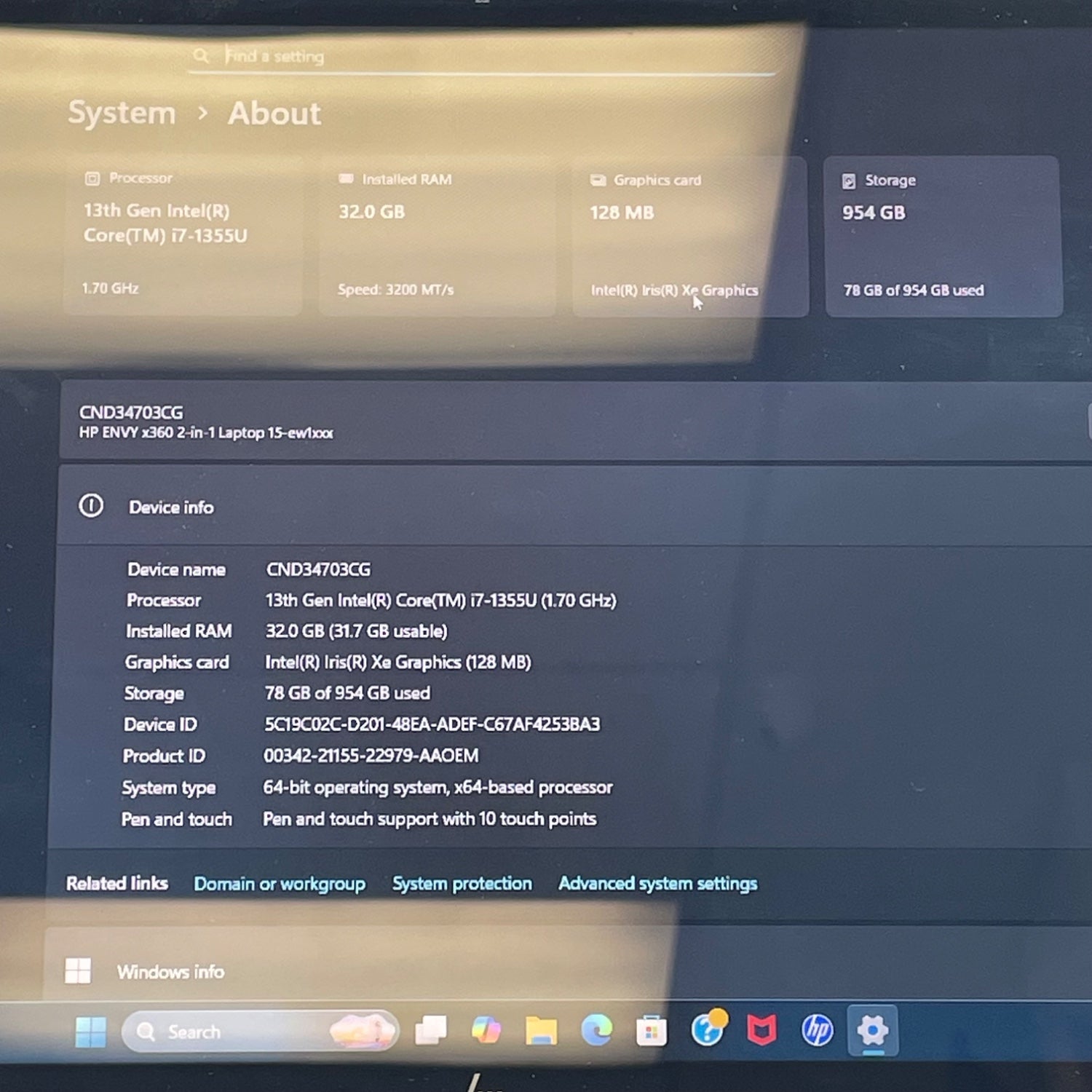The image size is (1092, 1092).
Task: Open the HP app icon
Action: click(817, 1031)
